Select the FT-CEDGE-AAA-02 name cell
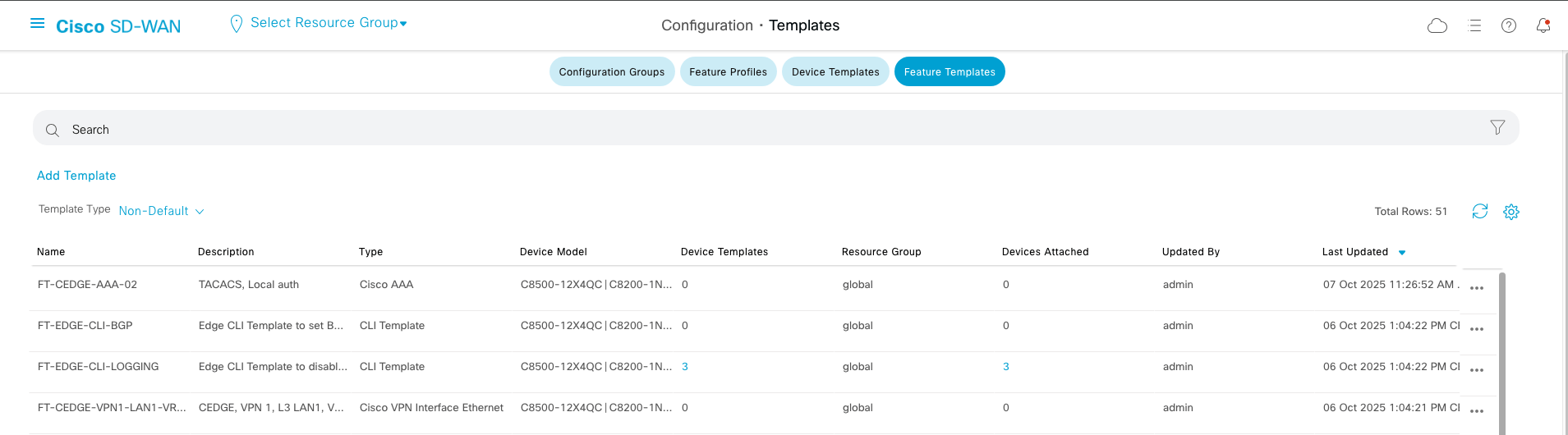Viewport: 1568px width, 435px height. [x=87, y=285]
